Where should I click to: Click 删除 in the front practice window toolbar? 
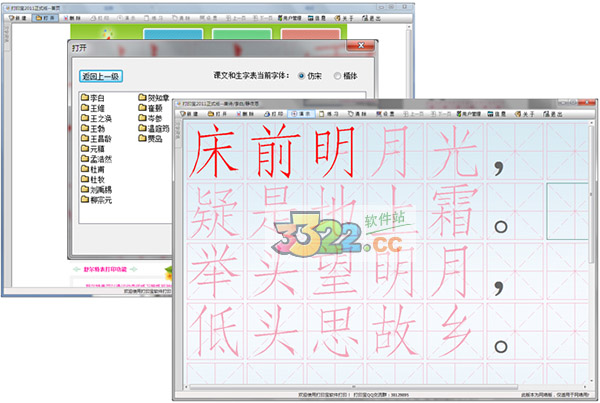245,114
